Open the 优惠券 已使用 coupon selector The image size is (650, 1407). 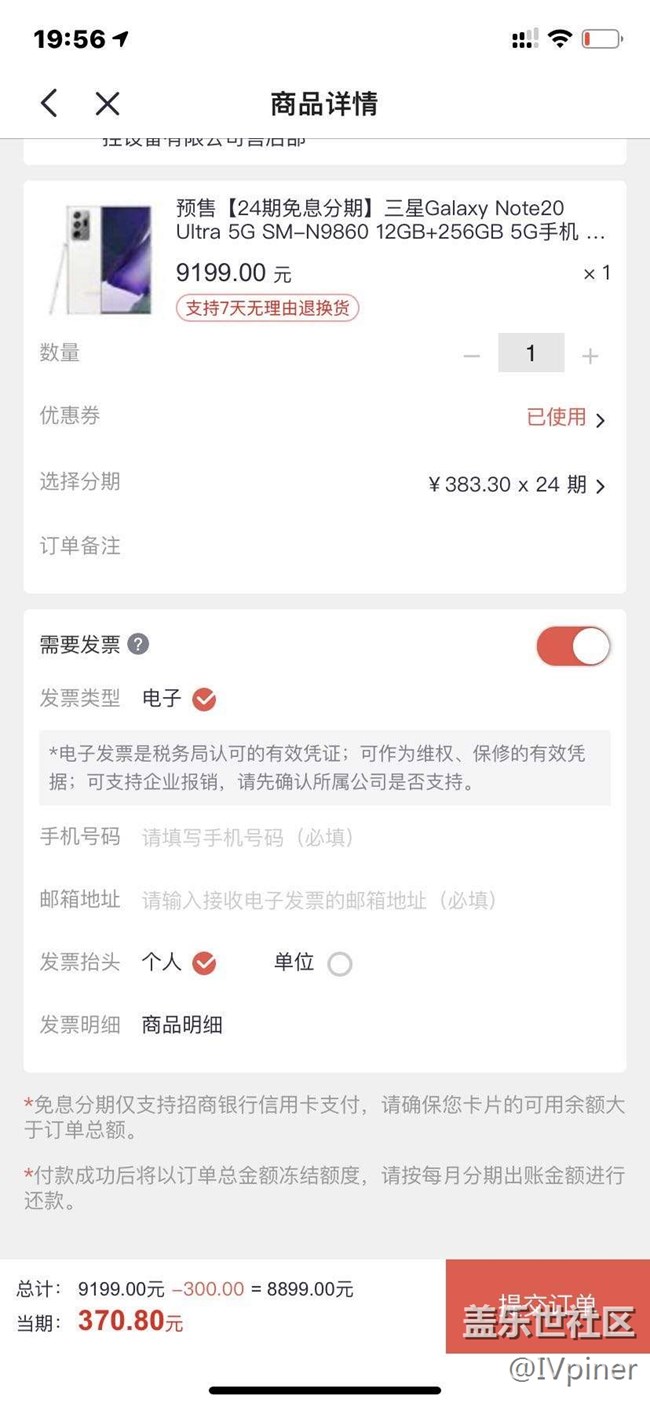[x=566, y=418]
